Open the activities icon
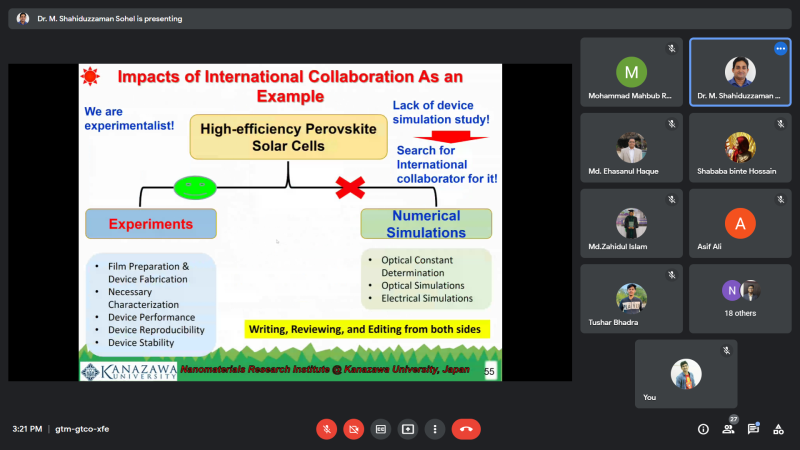800x450 pixels. (x=778, y=429)
